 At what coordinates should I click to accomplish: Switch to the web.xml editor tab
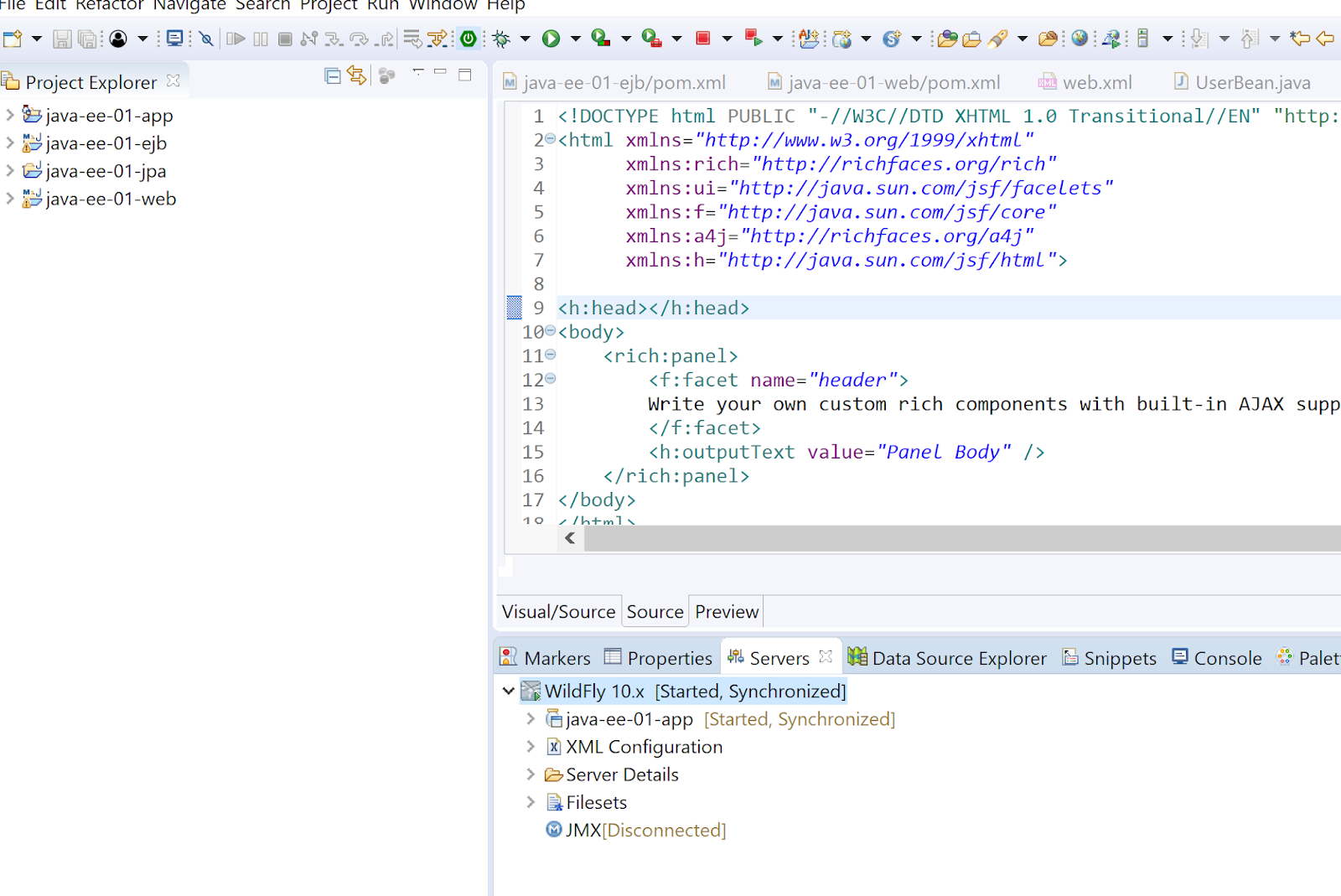1085,82
